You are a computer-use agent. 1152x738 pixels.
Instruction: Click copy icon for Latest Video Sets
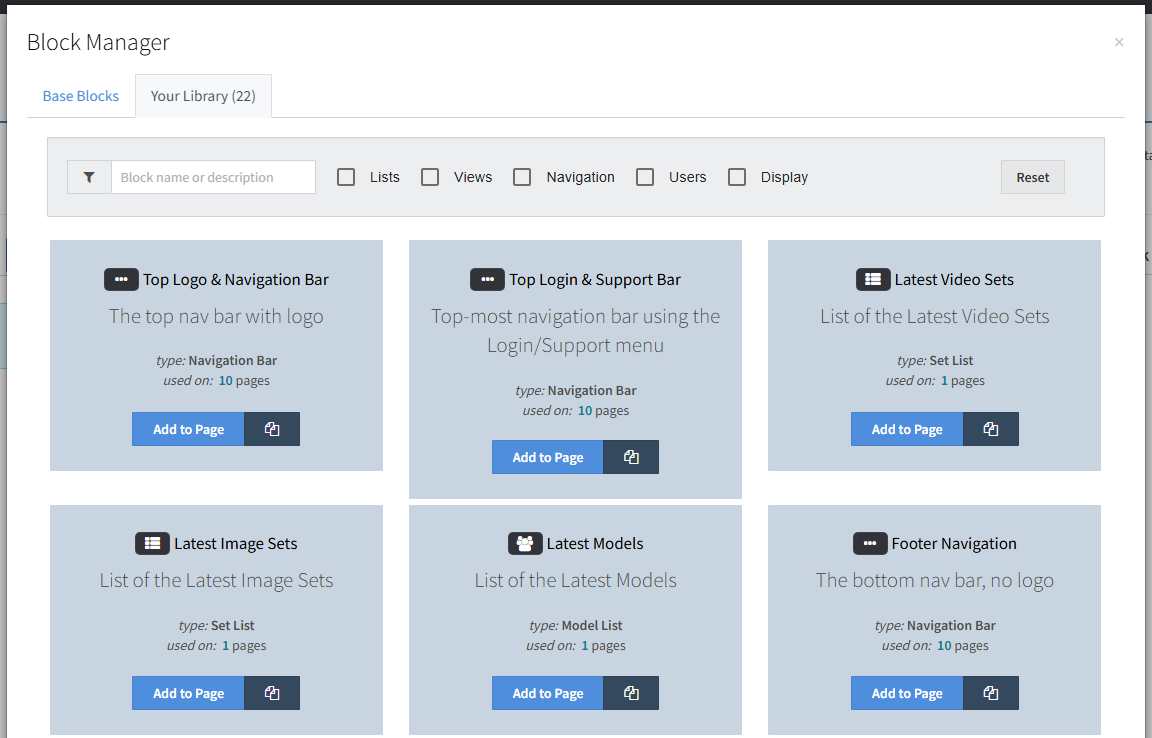tap(990, 429)
